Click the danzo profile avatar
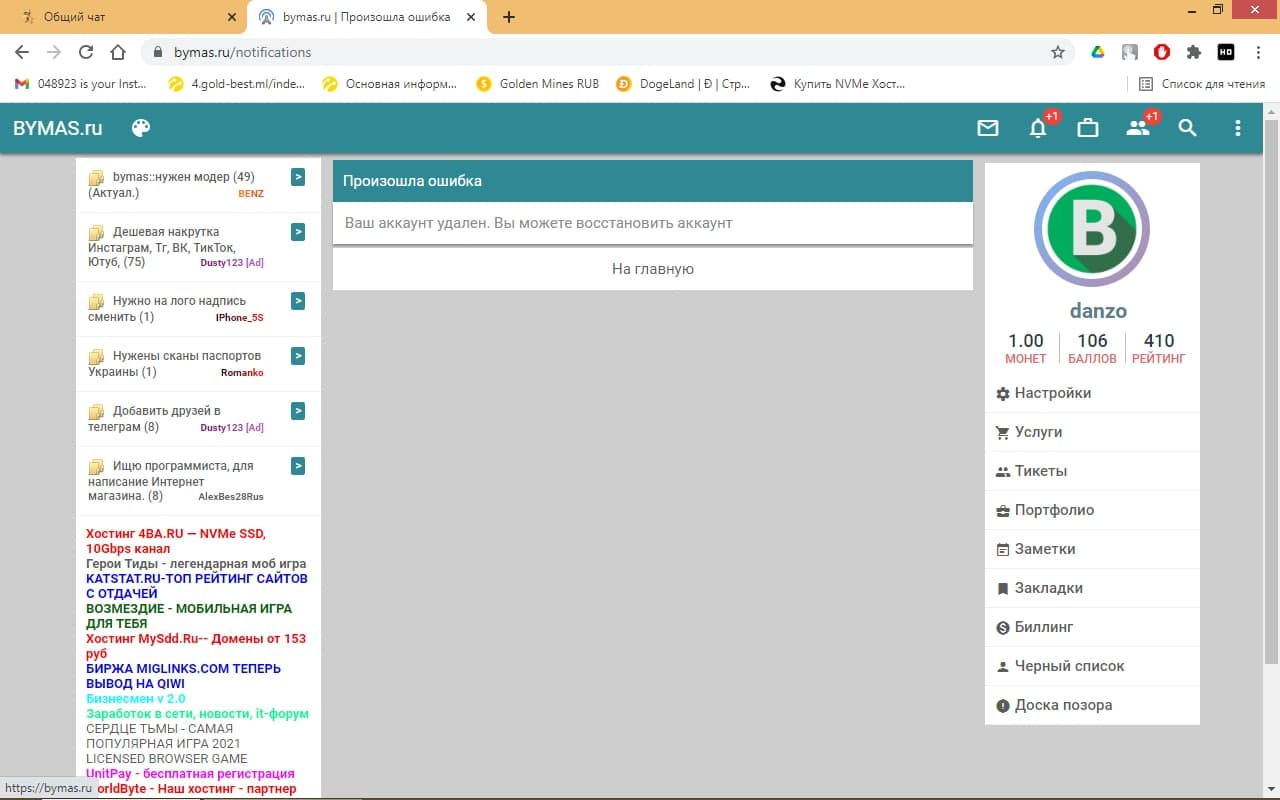This screenshot has height=800, width=1280. pyautogui.click(x=1092, y=229)
